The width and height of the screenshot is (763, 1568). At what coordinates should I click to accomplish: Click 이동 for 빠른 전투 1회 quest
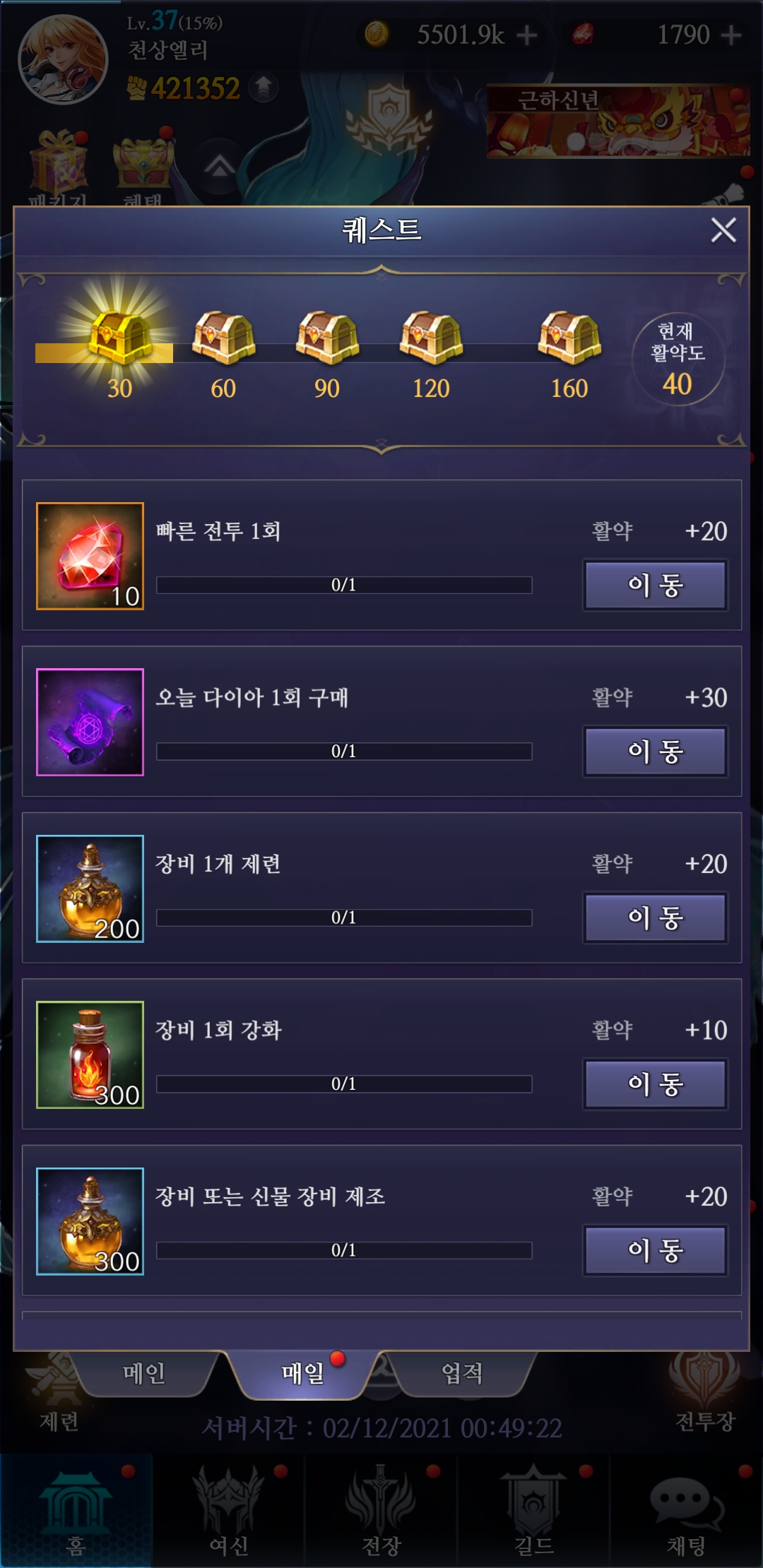pyautogui.click(x=656, y=585)
